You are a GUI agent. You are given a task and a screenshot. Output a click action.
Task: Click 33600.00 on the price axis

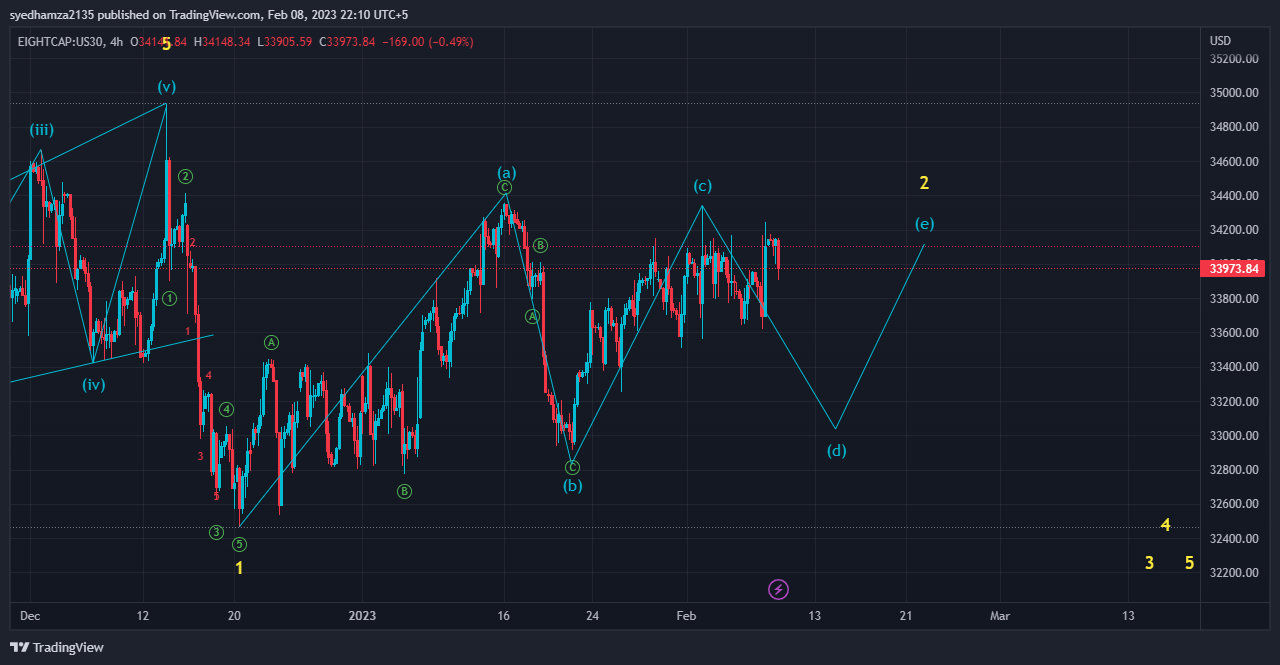tap(1233, 333)
